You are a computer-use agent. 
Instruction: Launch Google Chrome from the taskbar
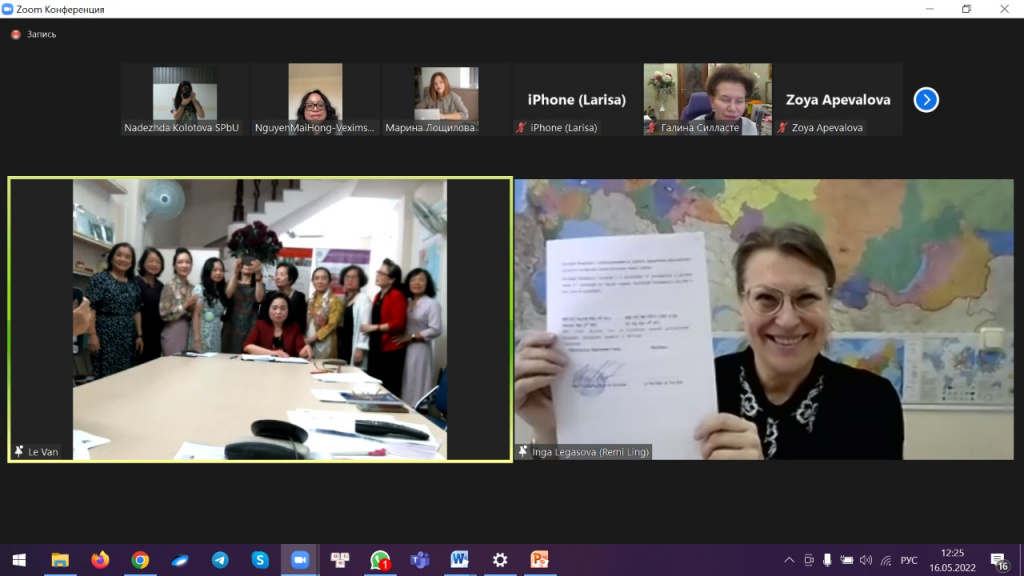point(140,560)
